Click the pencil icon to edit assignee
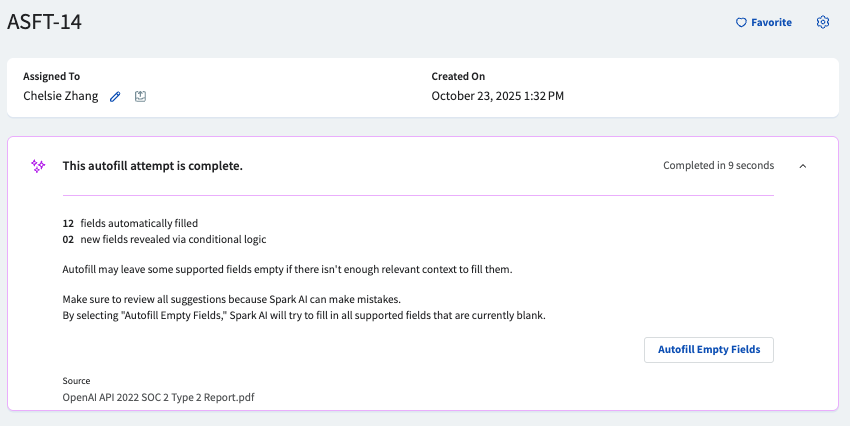850x426 pixels. (115, 97)
